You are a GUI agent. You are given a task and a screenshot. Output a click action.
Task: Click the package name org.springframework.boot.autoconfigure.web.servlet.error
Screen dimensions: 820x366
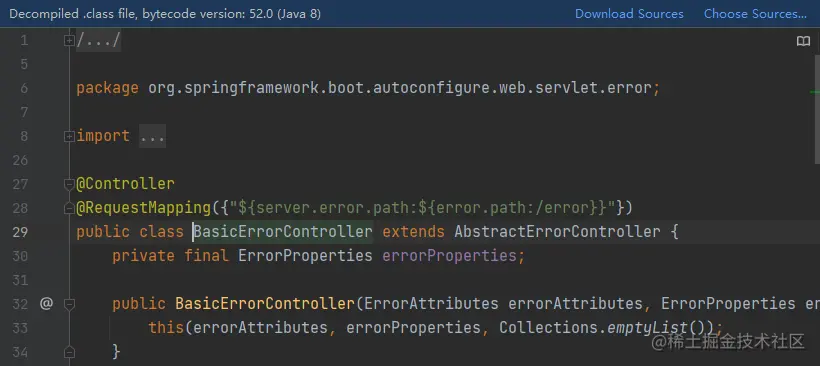[x=400, y=88]
